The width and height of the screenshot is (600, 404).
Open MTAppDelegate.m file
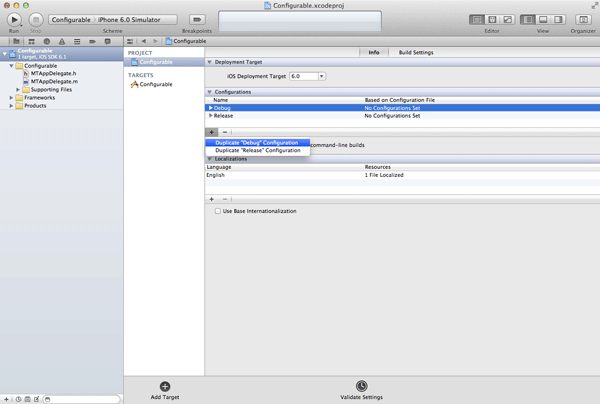point(54,81)
